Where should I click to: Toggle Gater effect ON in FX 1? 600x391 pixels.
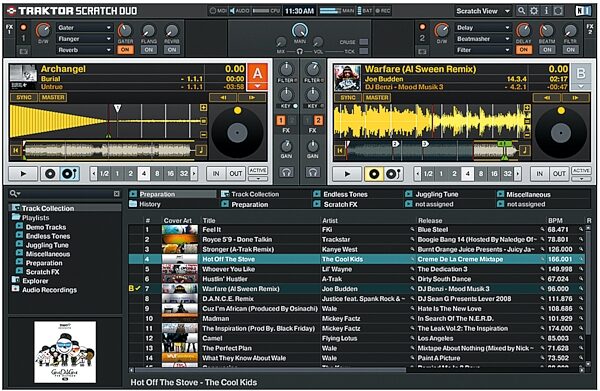click(x=125, y=50)
